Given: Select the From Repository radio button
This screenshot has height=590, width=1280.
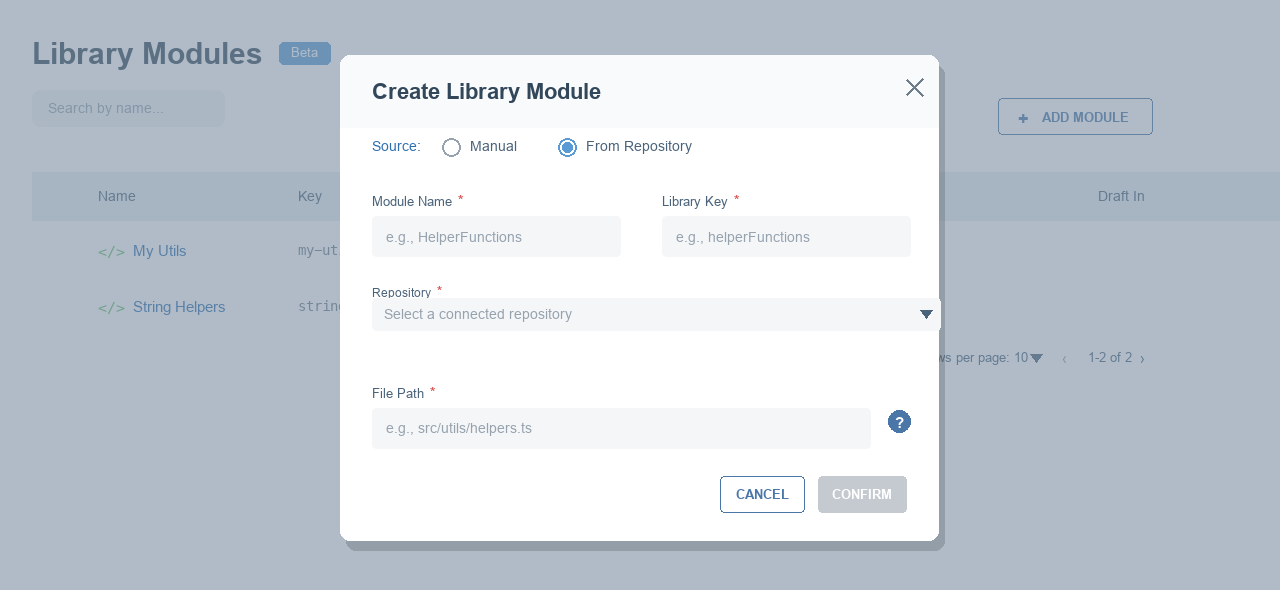Looking at the screenshot, I should (567, 147).
